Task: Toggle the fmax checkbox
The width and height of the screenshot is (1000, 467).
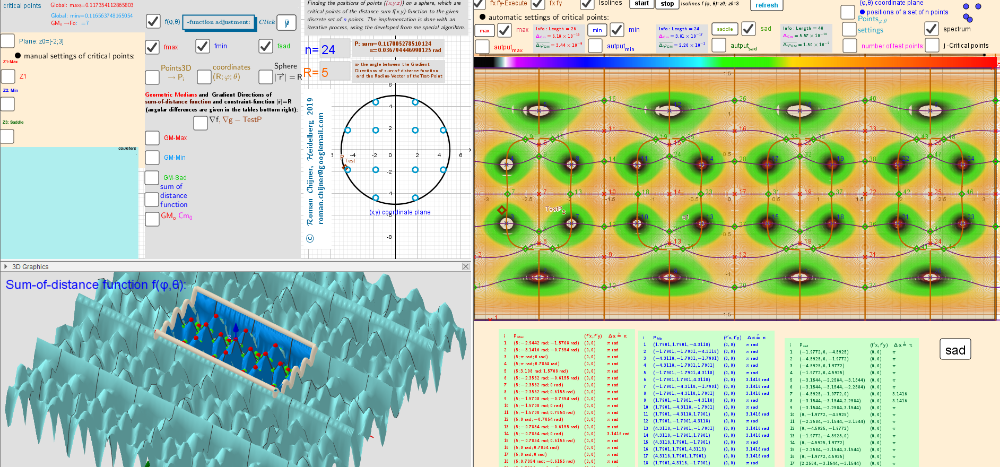Action: tap(152, 47)
